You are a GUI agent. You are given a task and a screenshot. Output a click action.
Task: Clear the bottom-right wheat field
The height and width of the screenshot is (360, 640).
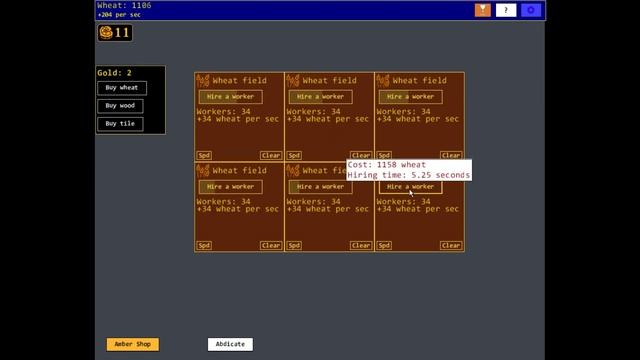451,245
